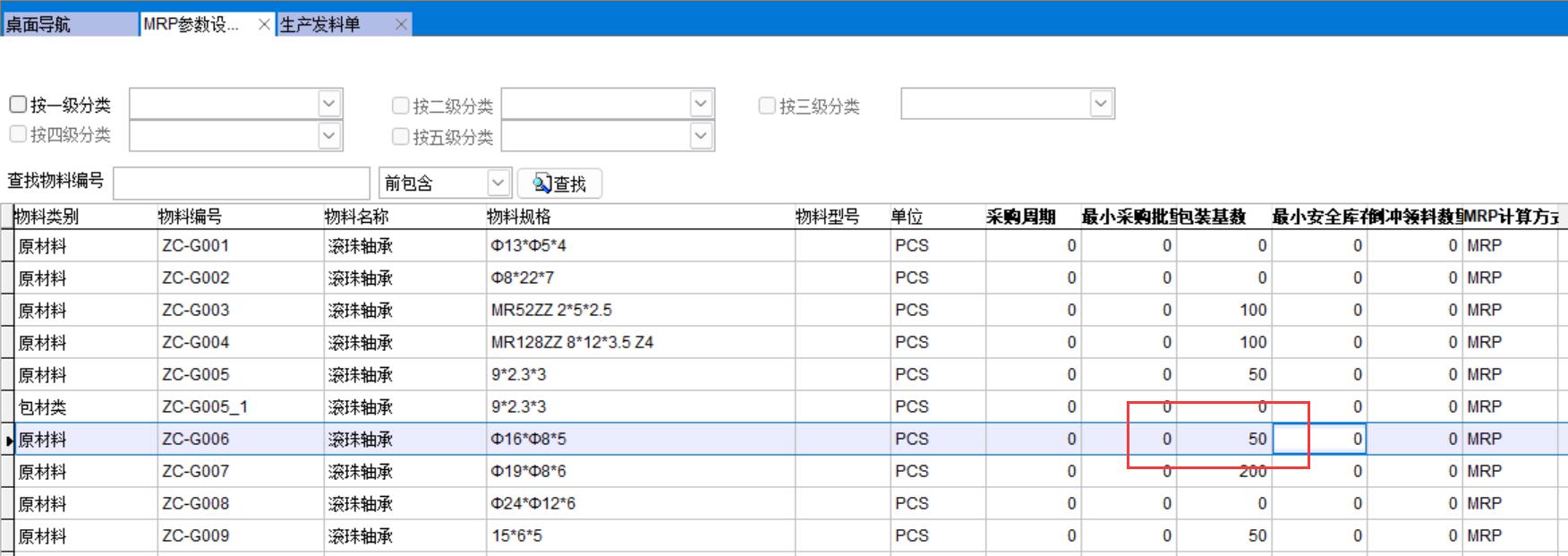Open the 生产发料单 tab

click(x=331, y=25)
